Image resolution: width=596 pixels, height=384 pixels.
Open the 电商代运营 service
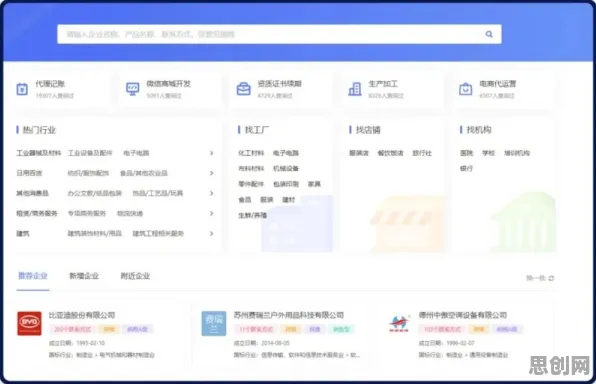pyautogui.click(x=498, y=84)
